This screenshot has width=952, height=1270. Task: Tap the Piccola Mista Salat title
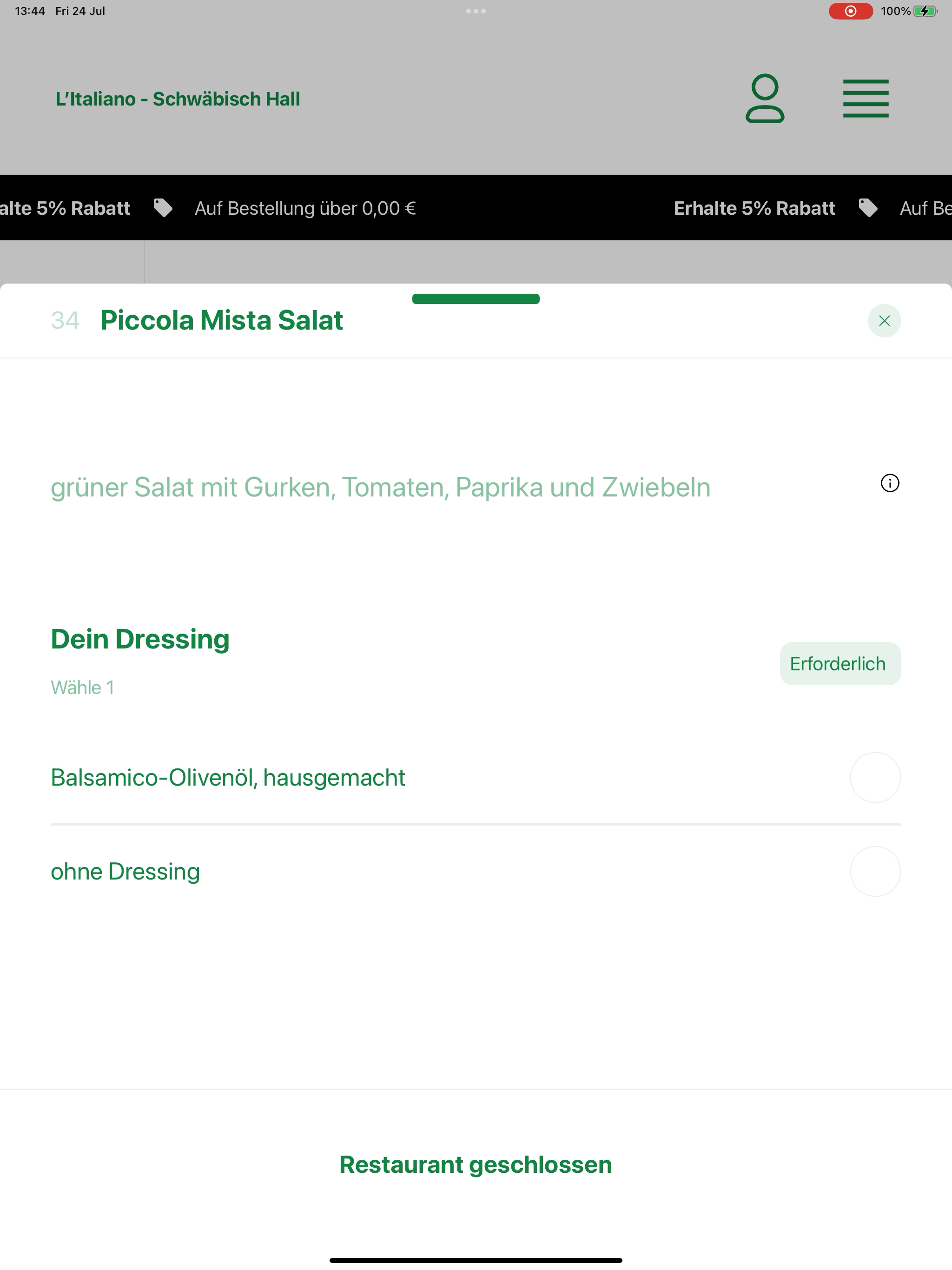click(x=222, y=320)
